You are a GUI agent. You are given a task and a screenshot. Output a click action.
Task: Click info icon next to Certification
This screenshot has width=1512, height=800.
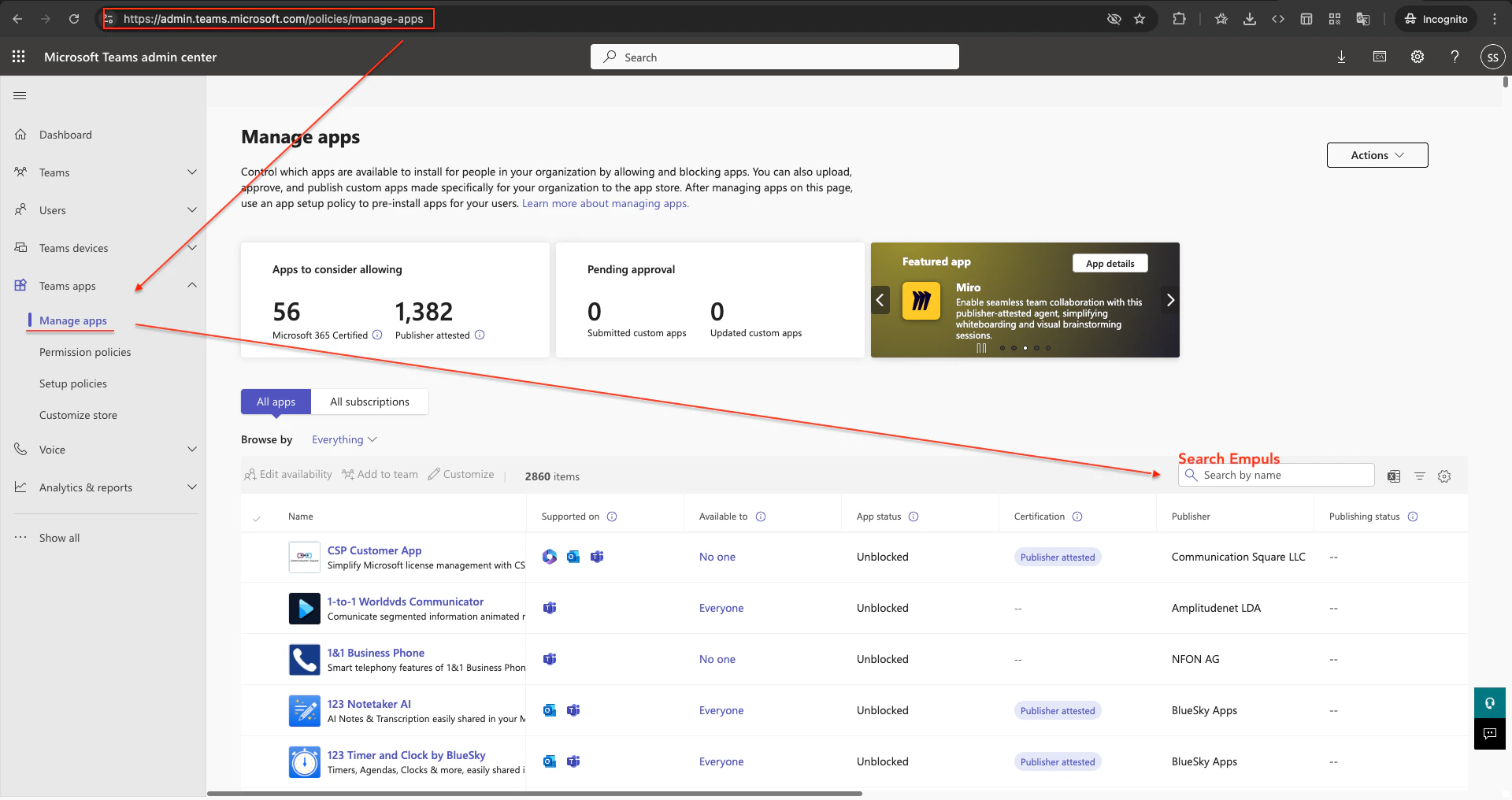click(1077, 517)
